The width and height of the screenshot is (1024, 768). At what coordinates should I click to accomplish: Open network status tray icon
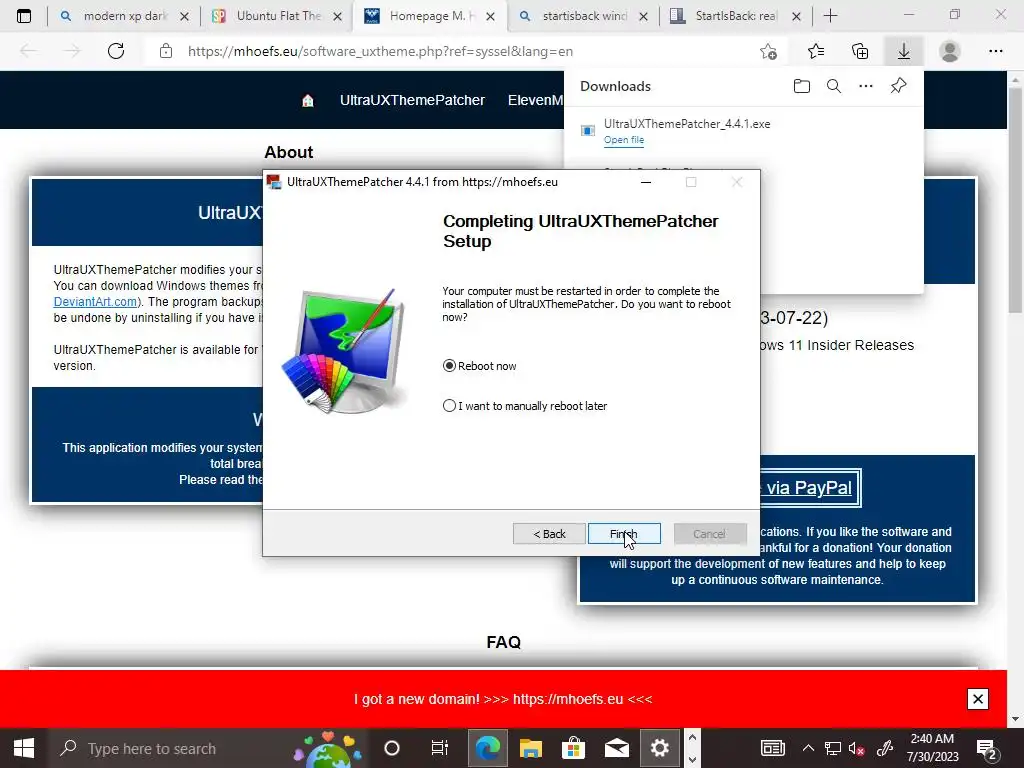(x=833, y=748)
